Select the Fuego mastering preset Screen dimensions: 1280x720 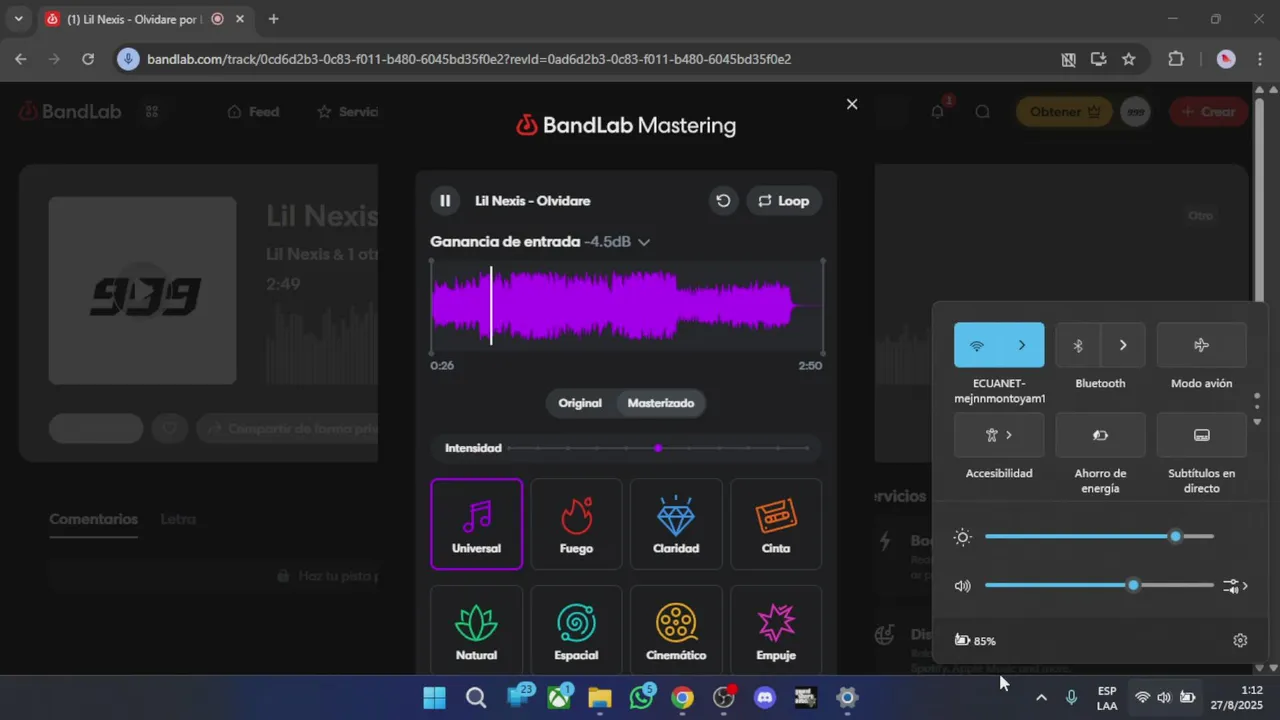[576, 524]
